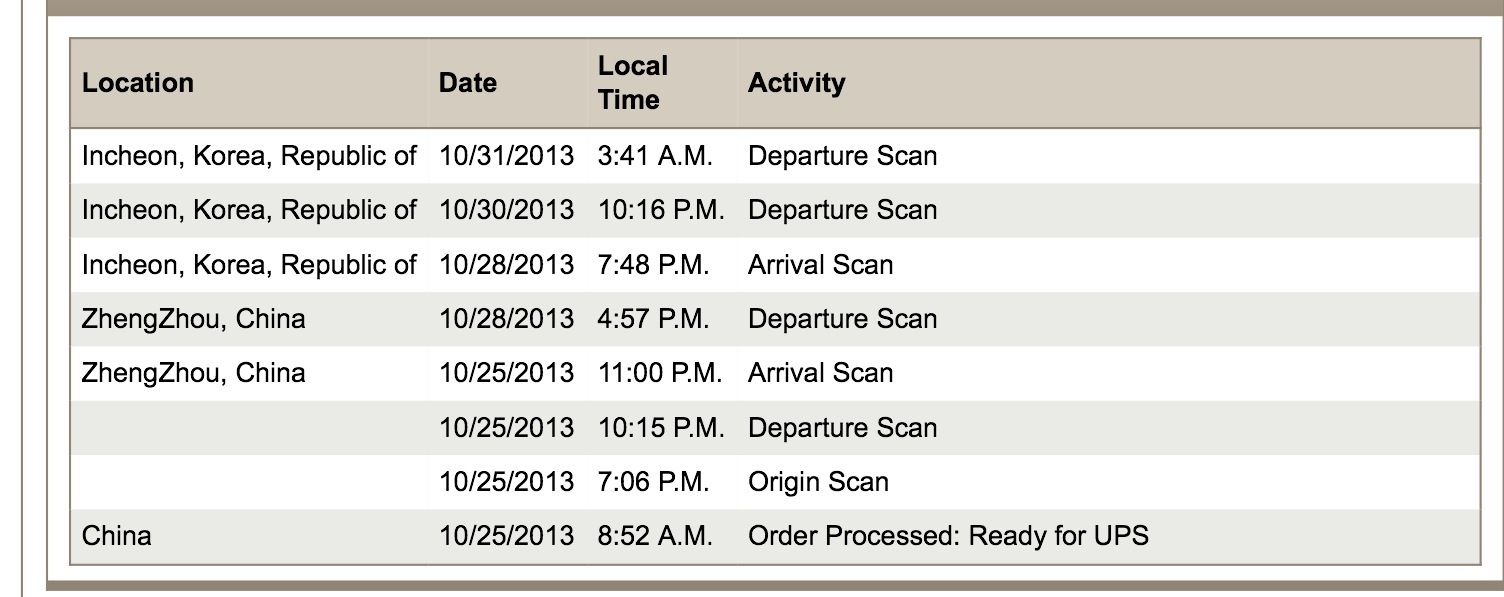The width and height of the screenshot is (1504, 597).
Task: Select ZhengZhou, China on the 11:00 P.M. row
Action: pyautogui.click(x=194, y=373)
